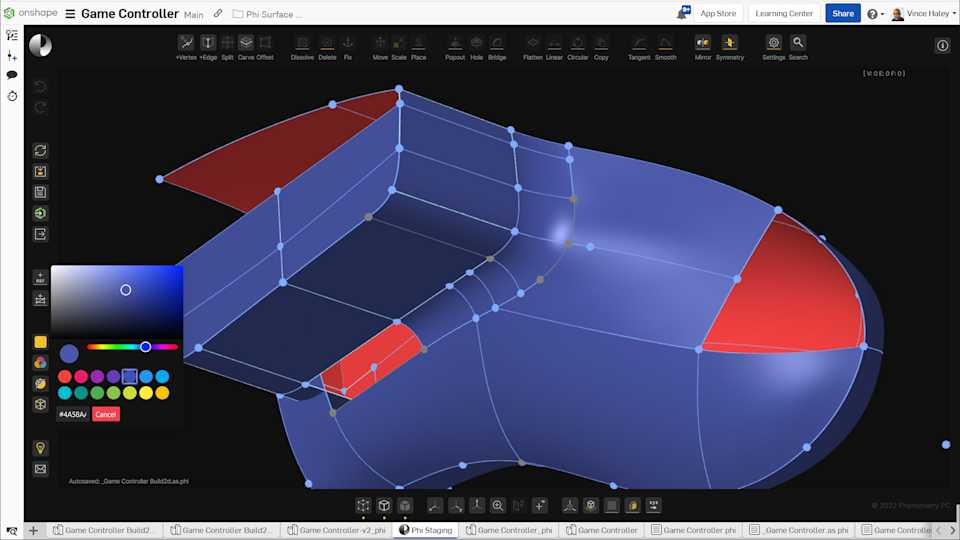Open the App Store
960x540 pixels.
(718, 13)
